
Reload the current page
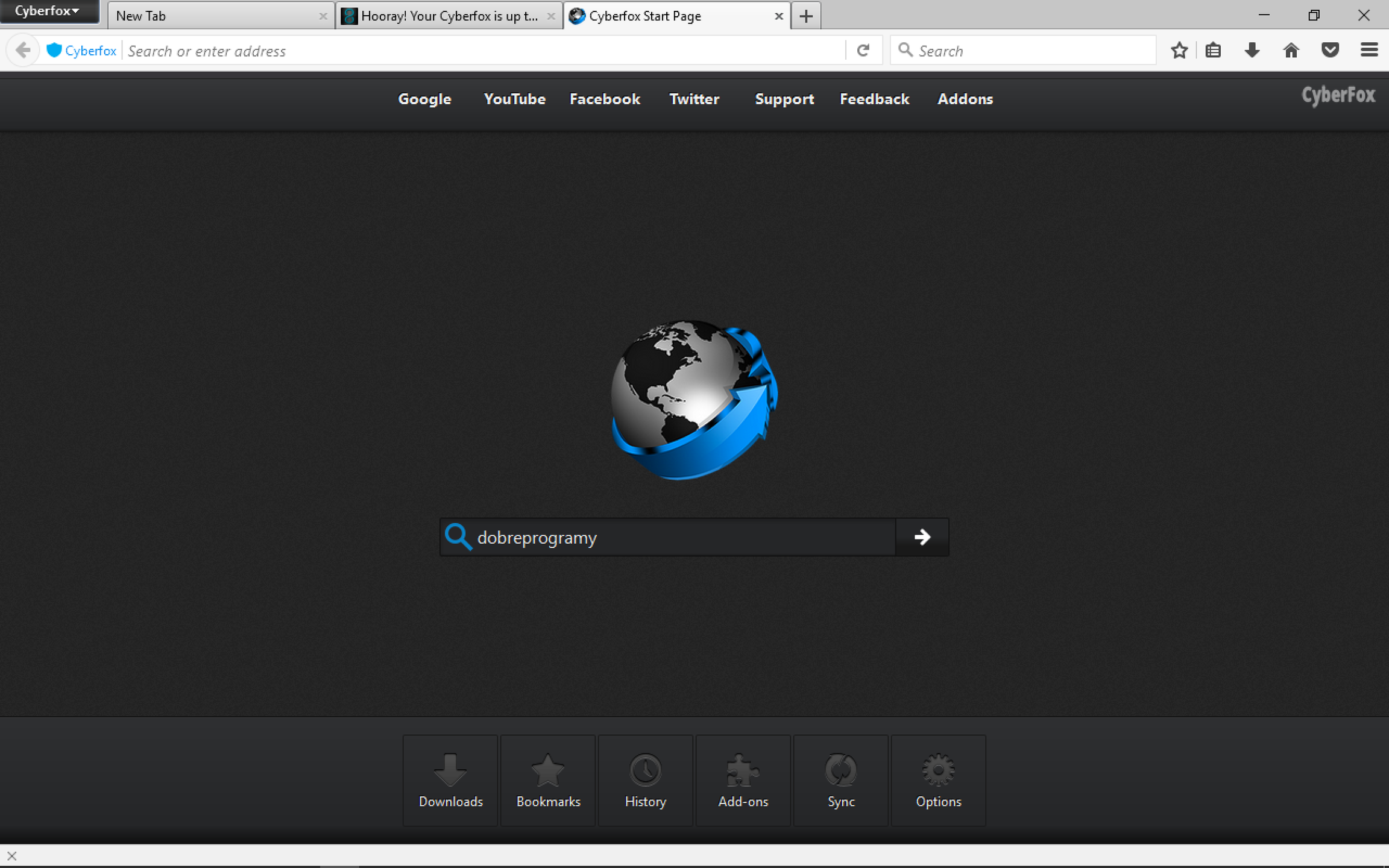[x=863, y=50]
